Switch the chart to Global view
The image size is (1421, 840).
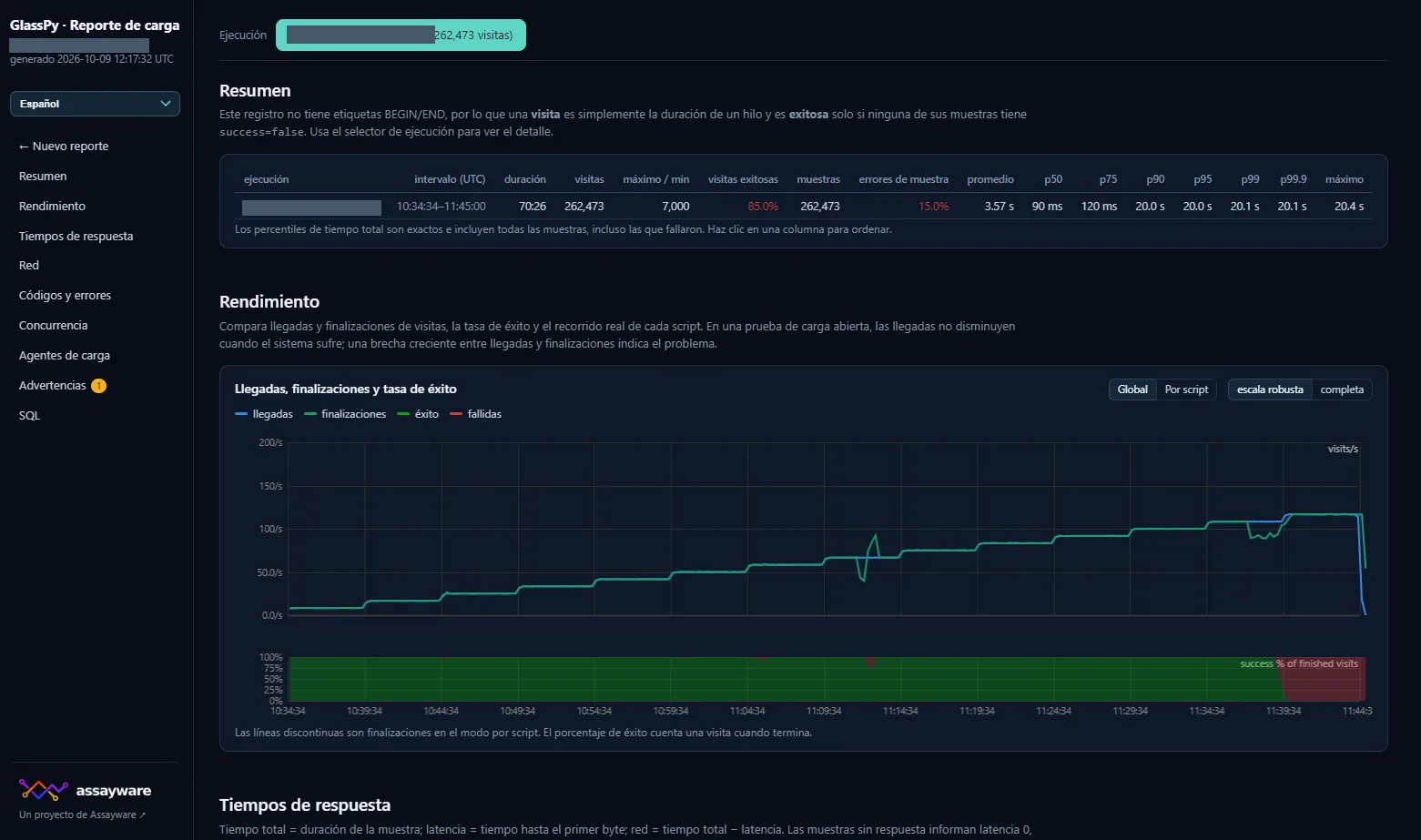(x=1132, y=390)
